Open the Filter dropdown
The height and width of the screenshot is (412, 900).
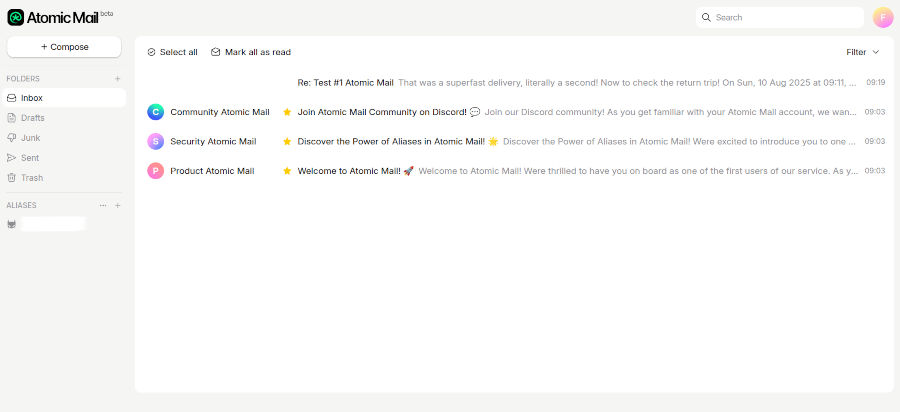pos(863,52)
